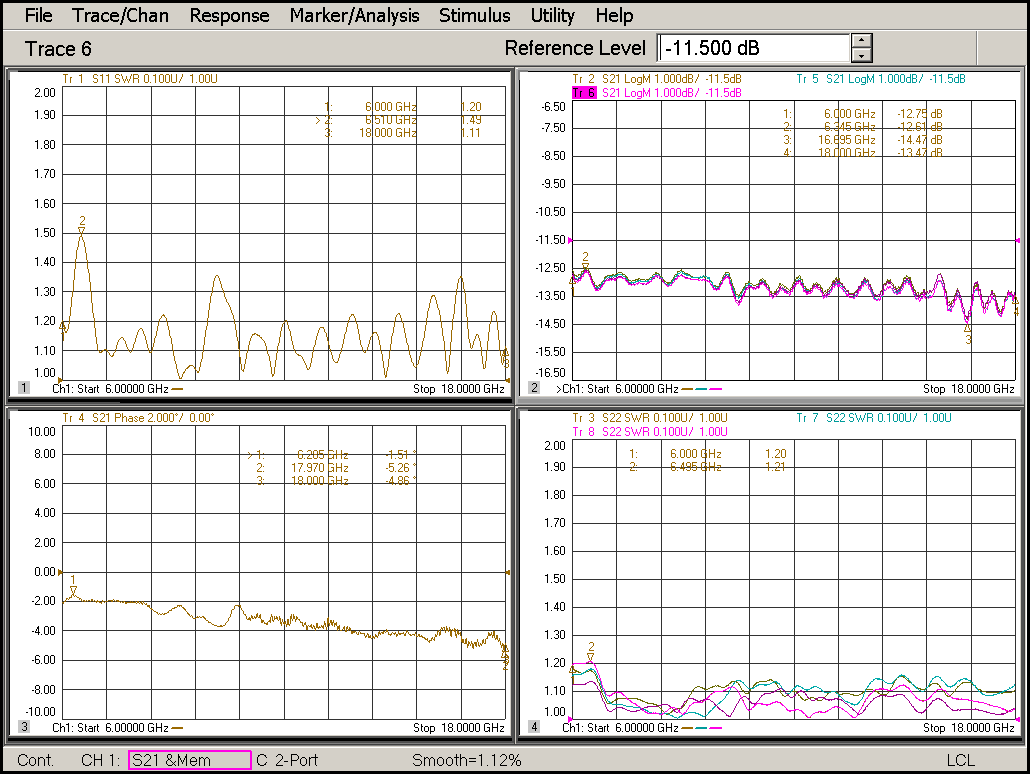This screenshot has width=1030, height=774.
Task: Select the highlighted Tr 6 S21 LogM trace
Action: coord(657,93)
